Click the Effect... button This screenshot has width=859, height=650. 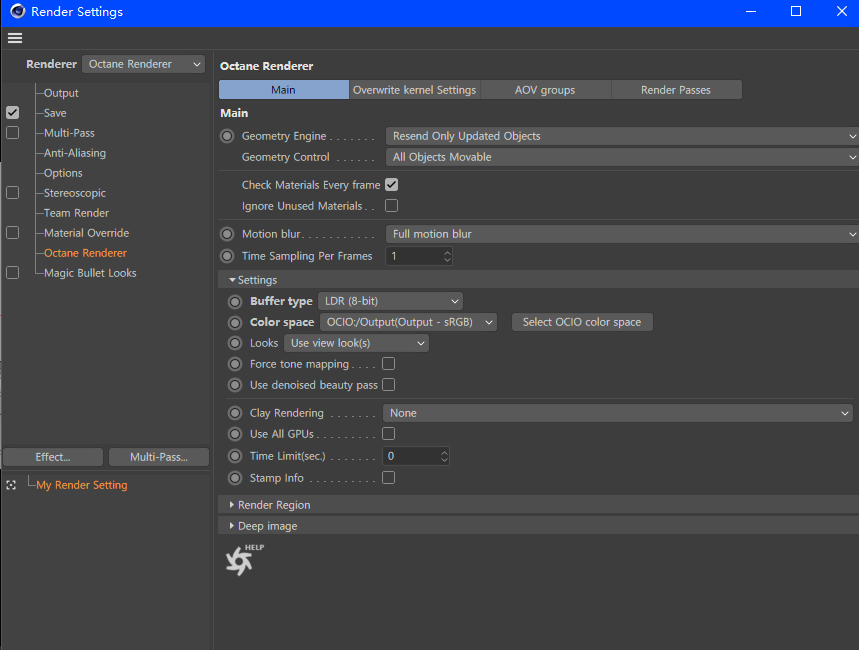53,457
